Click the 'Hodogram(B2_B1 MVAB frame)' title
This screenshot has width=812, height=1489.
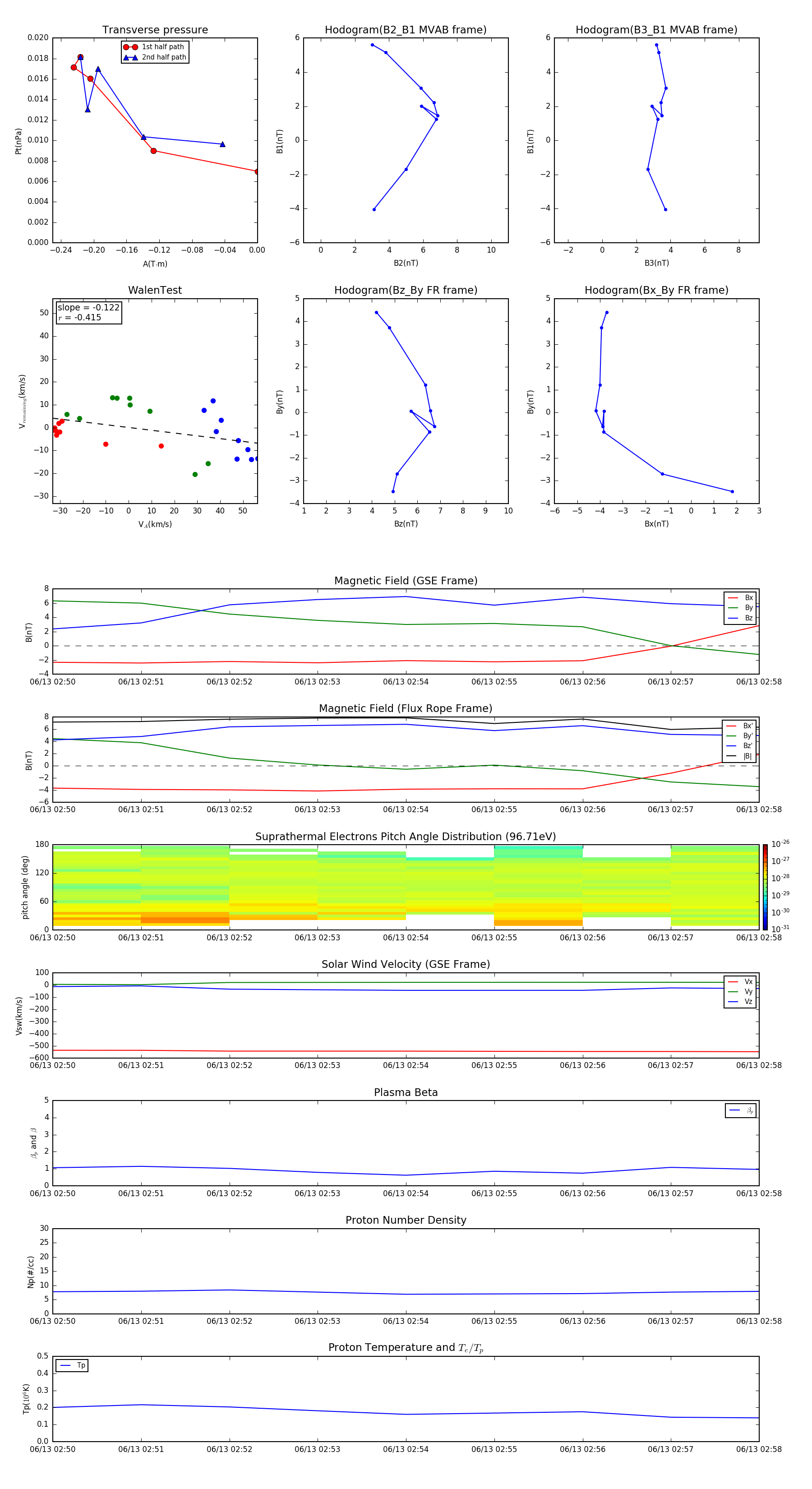pos(406,29)
